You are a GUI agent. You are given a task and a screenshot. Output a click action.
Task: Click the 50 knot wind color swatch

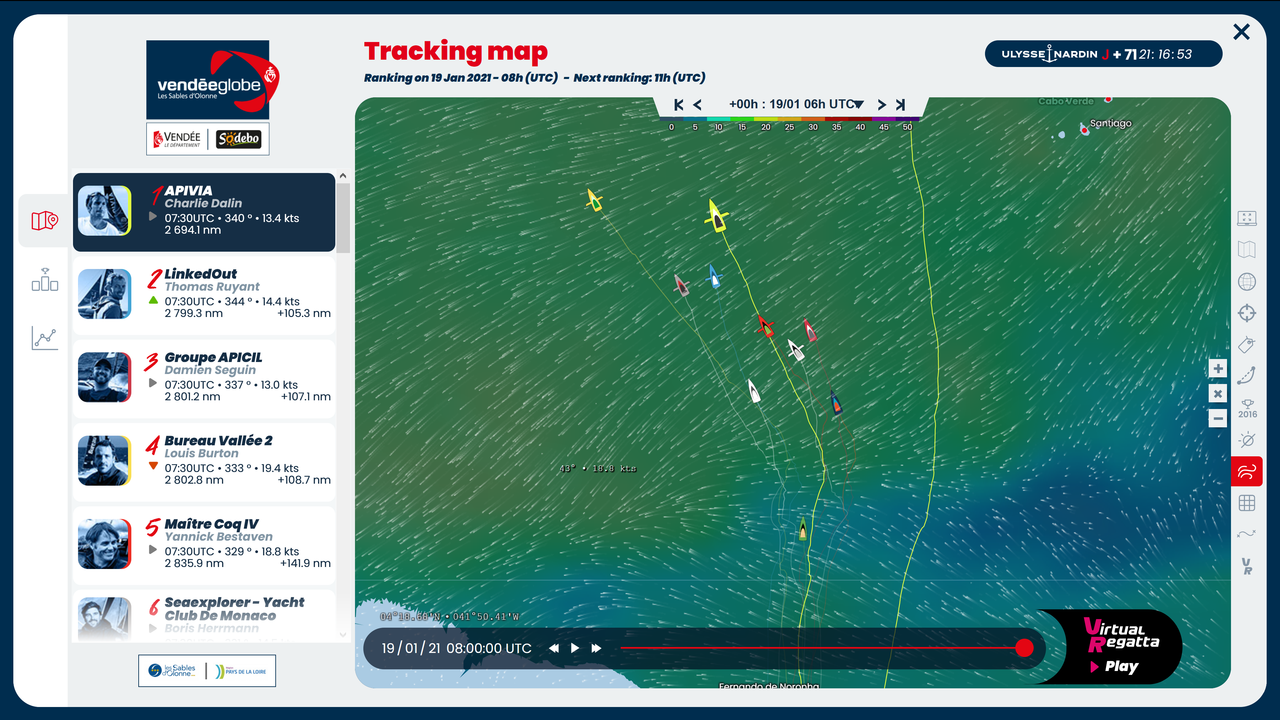[x=907, y=119]
